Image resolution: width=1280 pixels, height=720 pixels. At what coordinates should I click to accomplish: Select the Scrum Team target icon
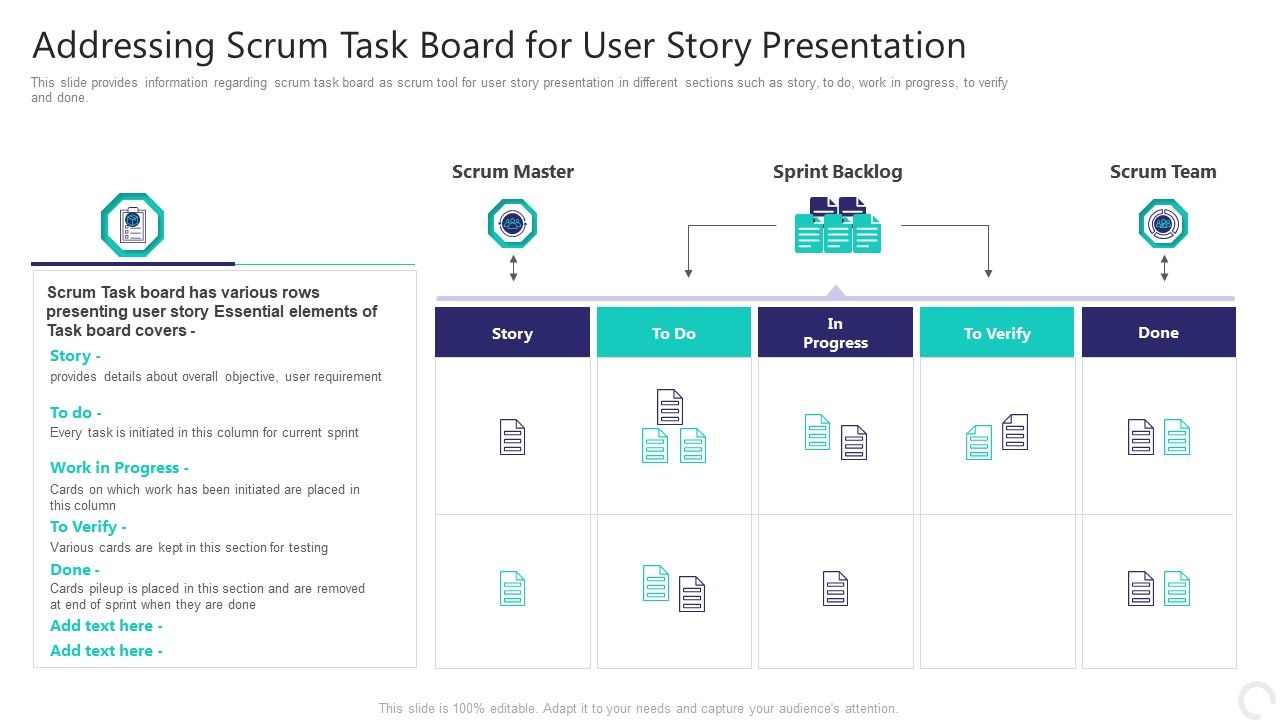click(x=1163, y=223)
